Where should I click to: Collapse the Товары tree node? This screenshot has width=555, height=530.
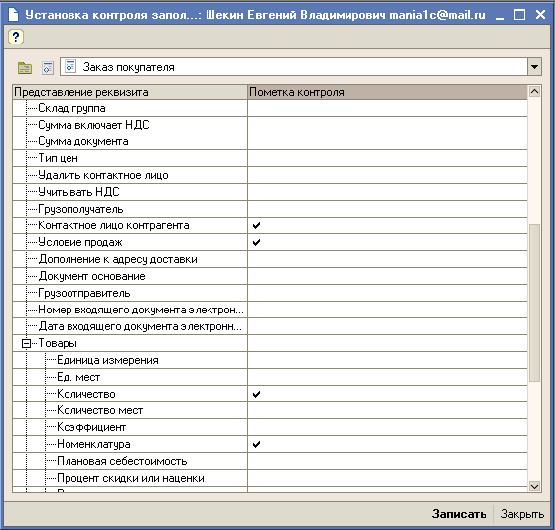pos(26,343)
